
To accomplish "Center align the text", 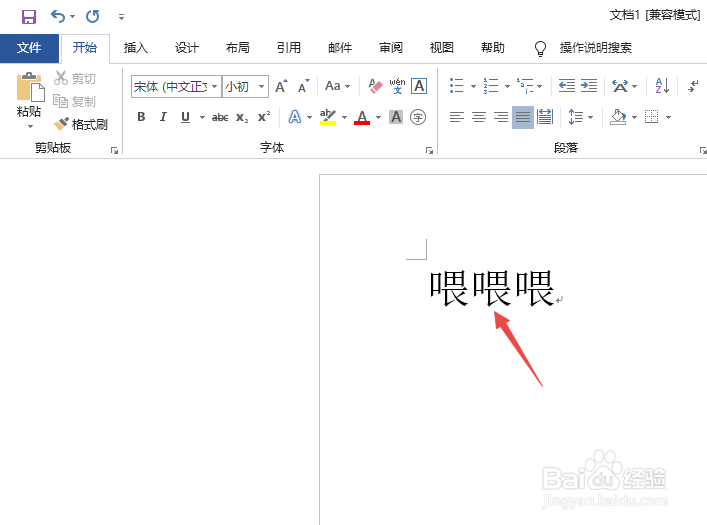I will [x=478, y=117].
